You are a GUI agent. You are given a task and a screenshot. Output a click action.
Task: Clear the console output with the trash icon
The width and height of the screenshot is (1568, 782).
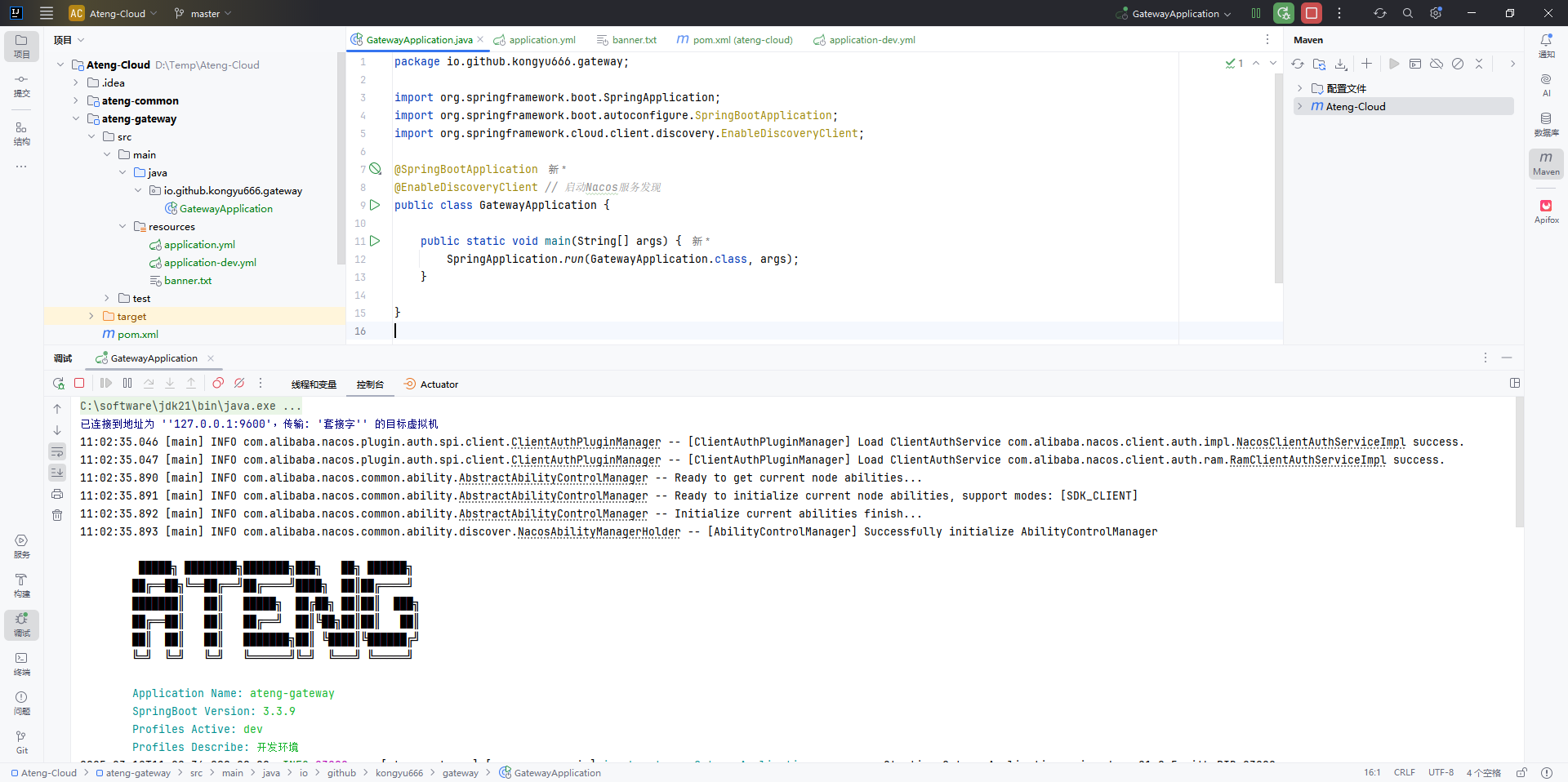pos(57,515)
